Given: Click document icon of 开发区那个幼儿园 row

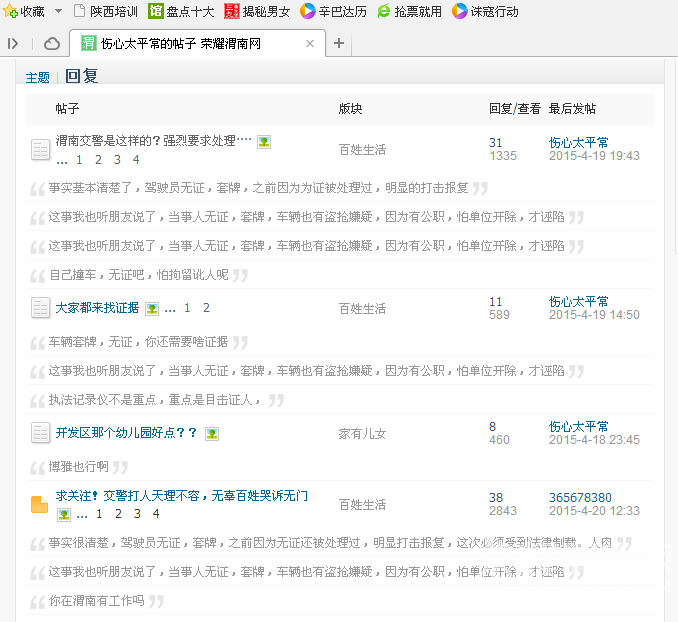Looking at the screenshot, I should click(41, 433).
